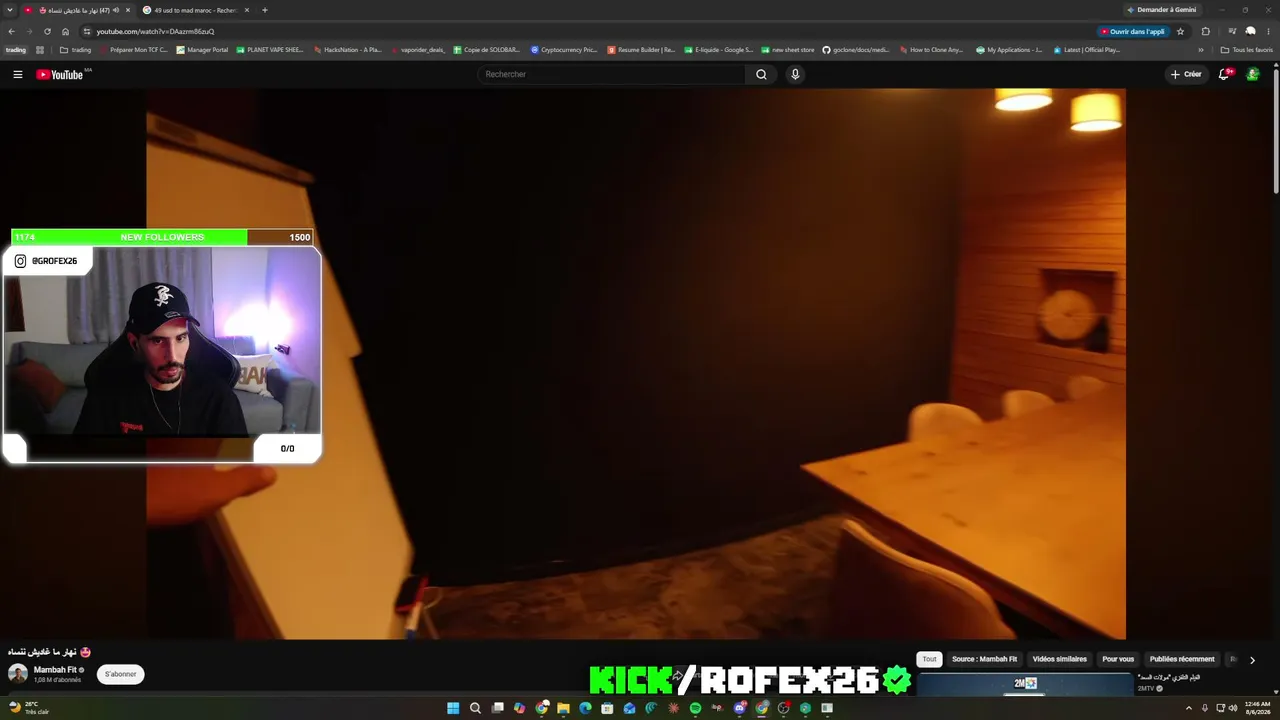Go back with the browser back arrow
The height and width of the screenshot is (720, 1280).
tap(11, 31)
